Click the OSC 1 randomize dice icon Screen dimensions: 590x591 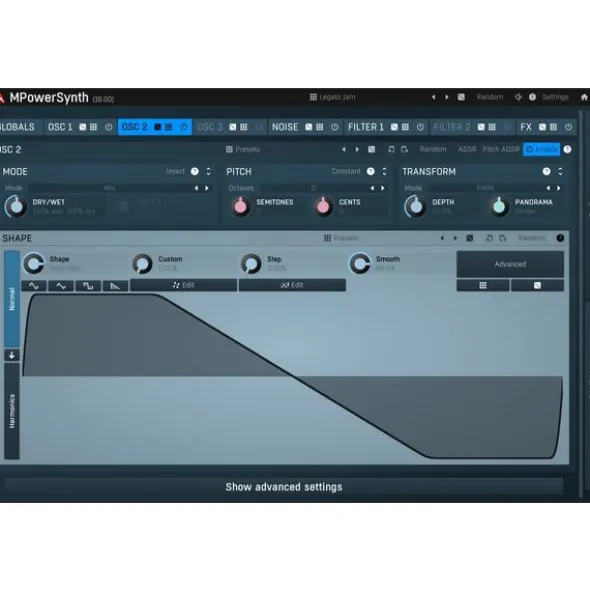[x=83, y=127]
